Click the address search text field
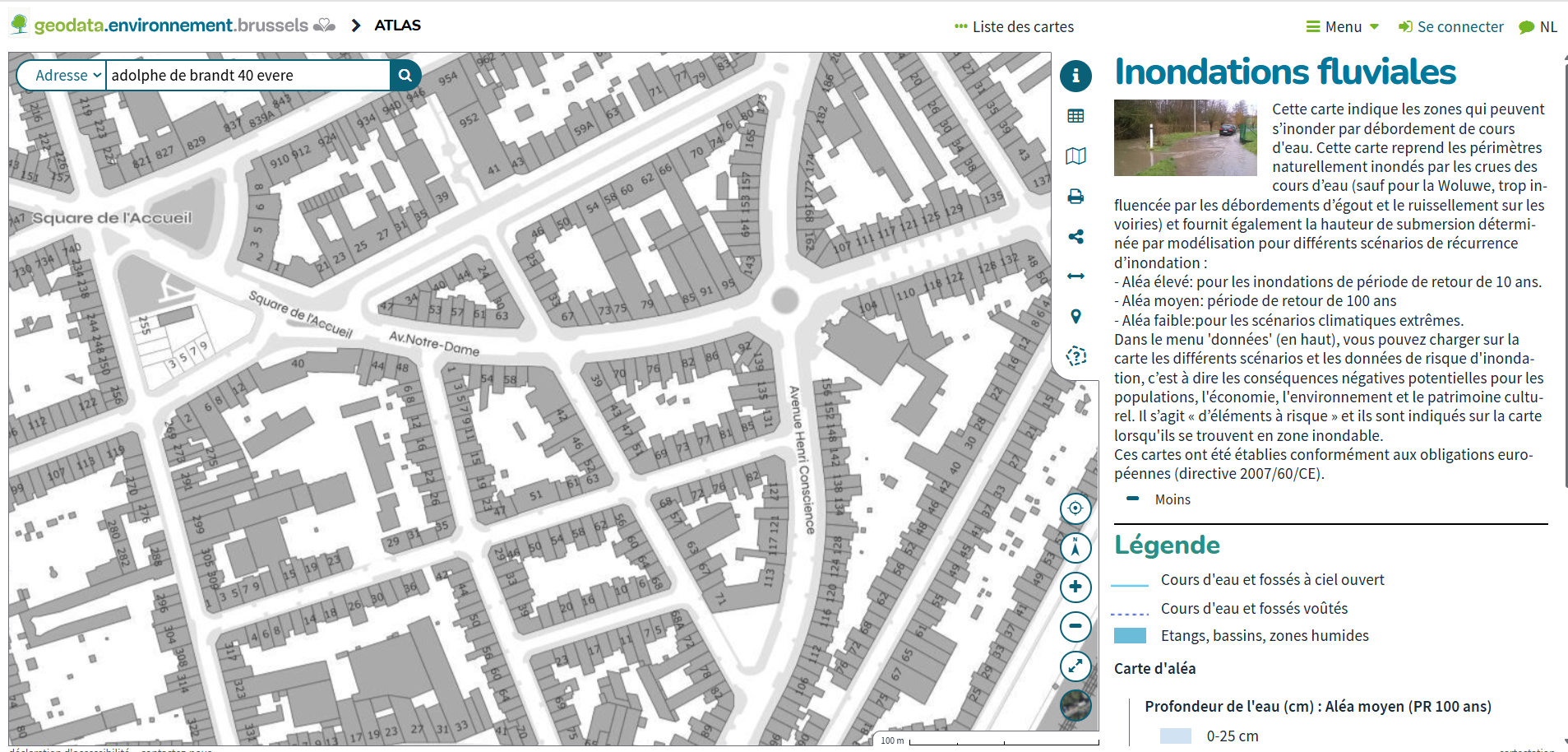The width and height of the screenshot is (1568, 752). click(247, 76)
